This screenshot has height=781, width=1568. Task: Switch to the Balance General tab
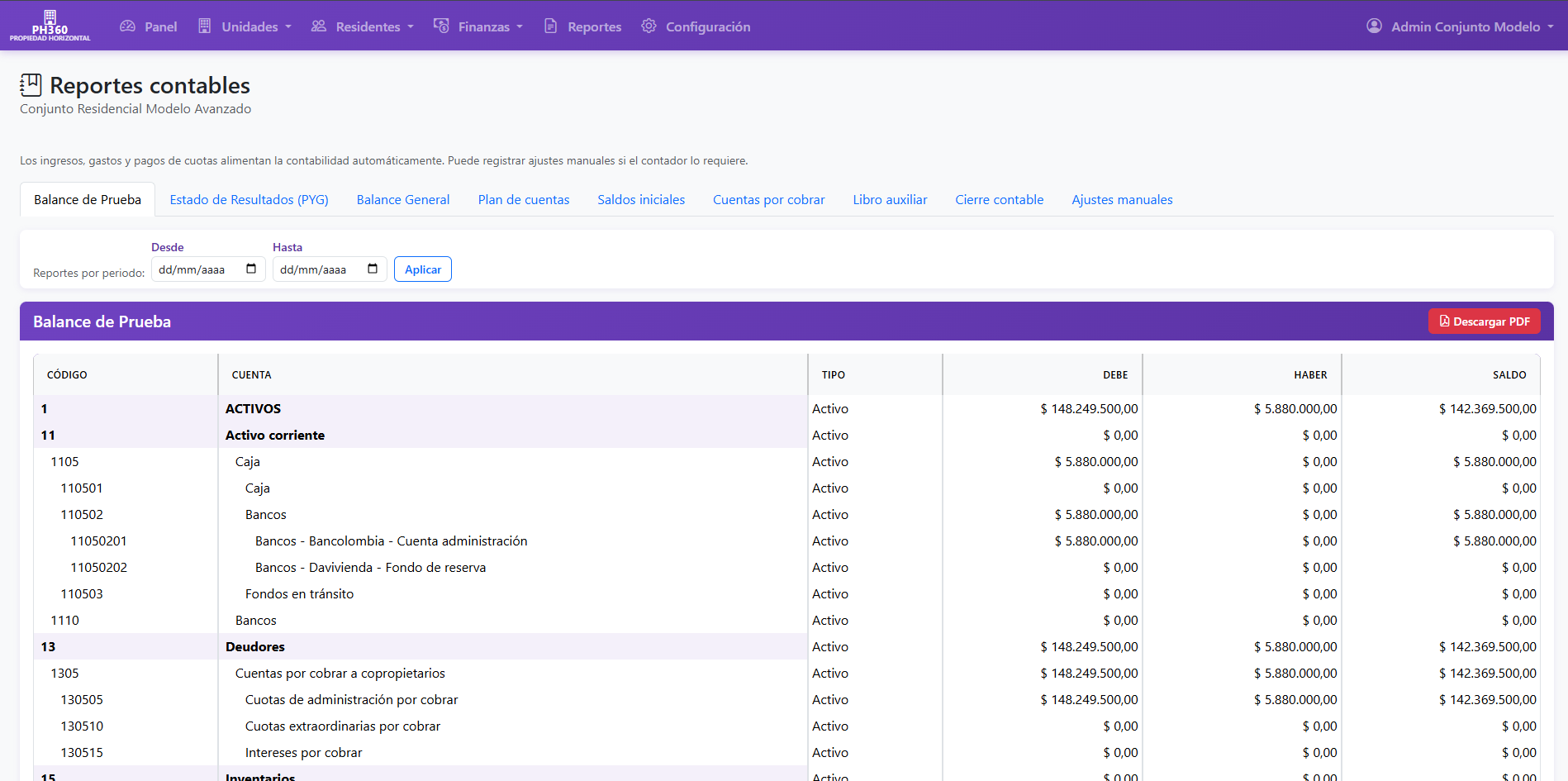[x=403, y=200]
